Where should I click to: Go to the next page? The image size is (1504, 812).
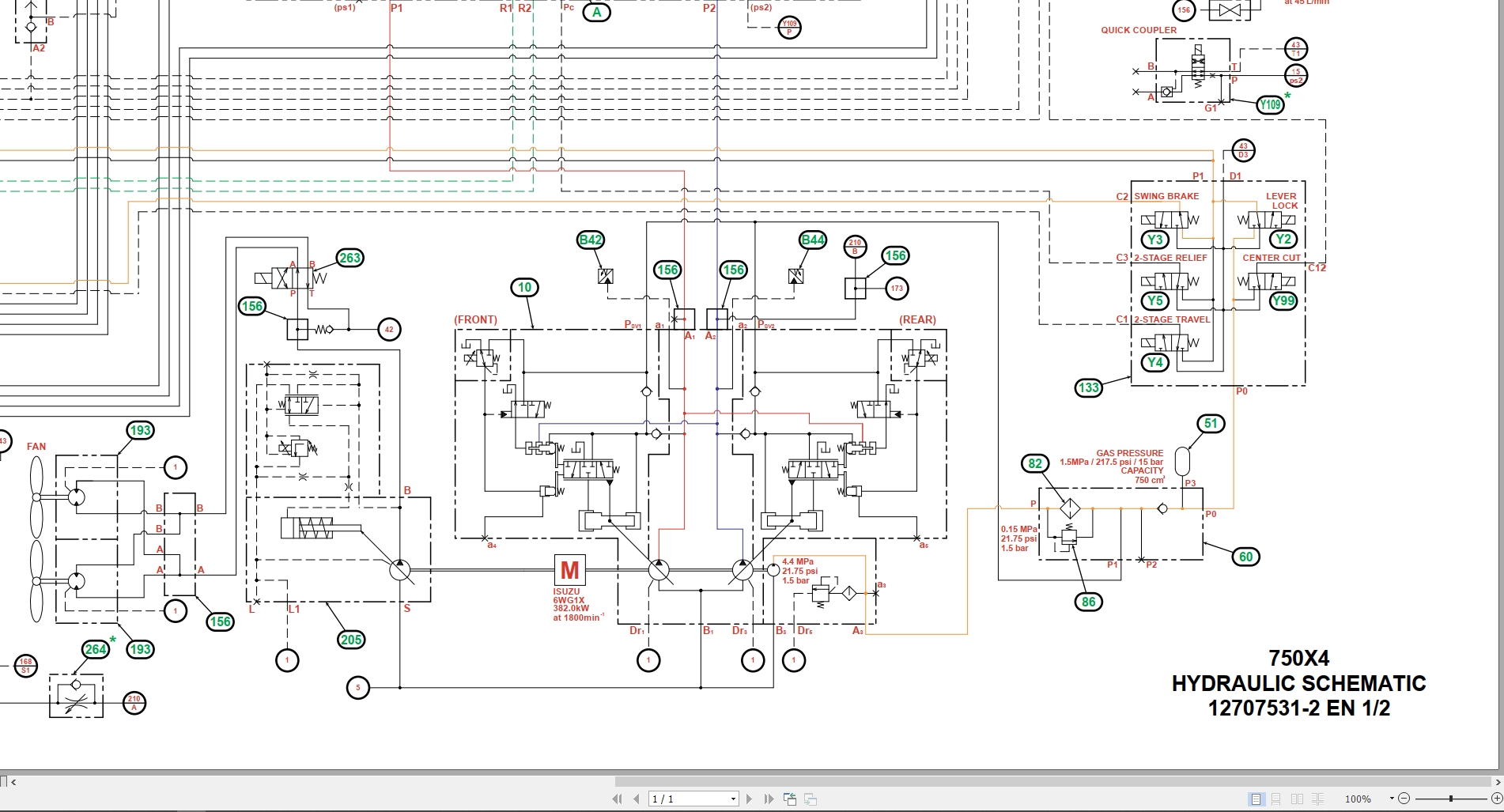tap(748, 799)
